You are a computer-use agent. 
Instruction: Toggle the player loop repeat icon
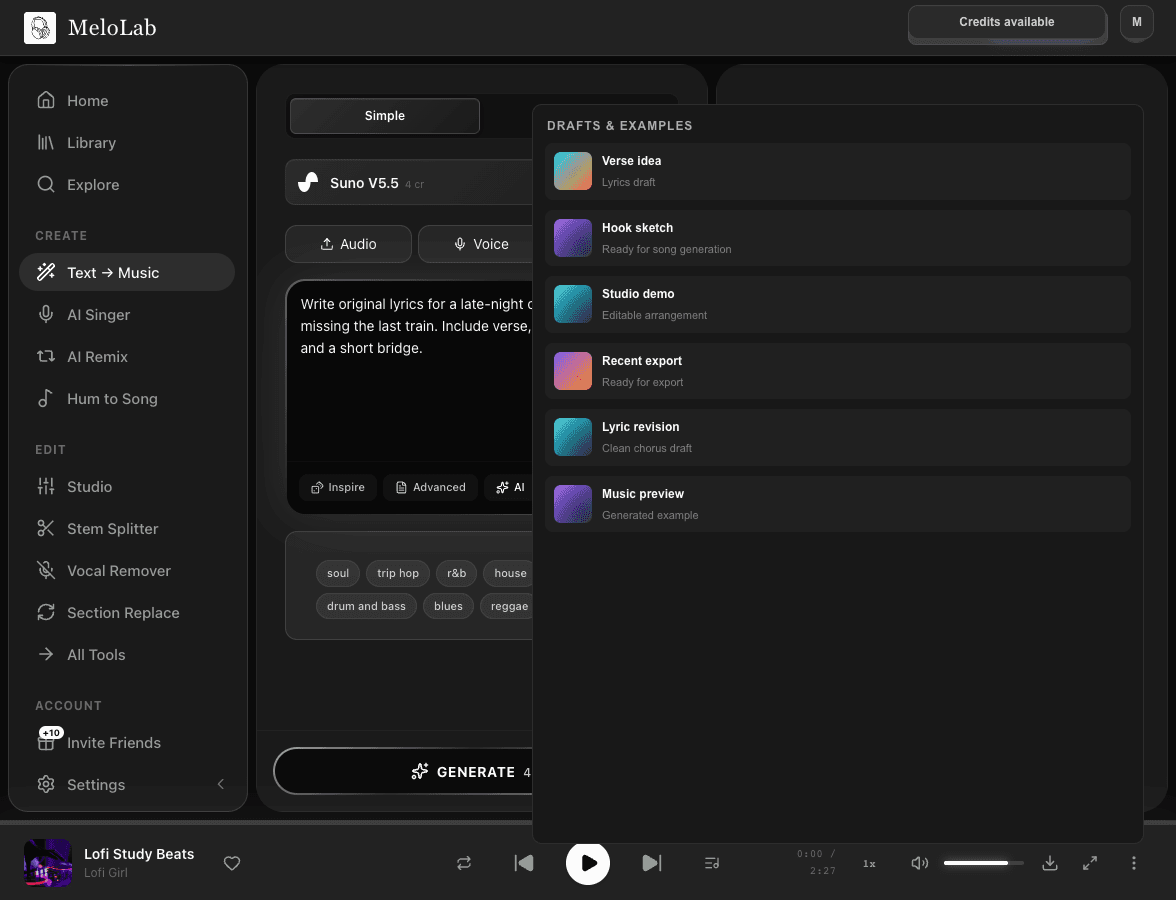tap(464, 862)
